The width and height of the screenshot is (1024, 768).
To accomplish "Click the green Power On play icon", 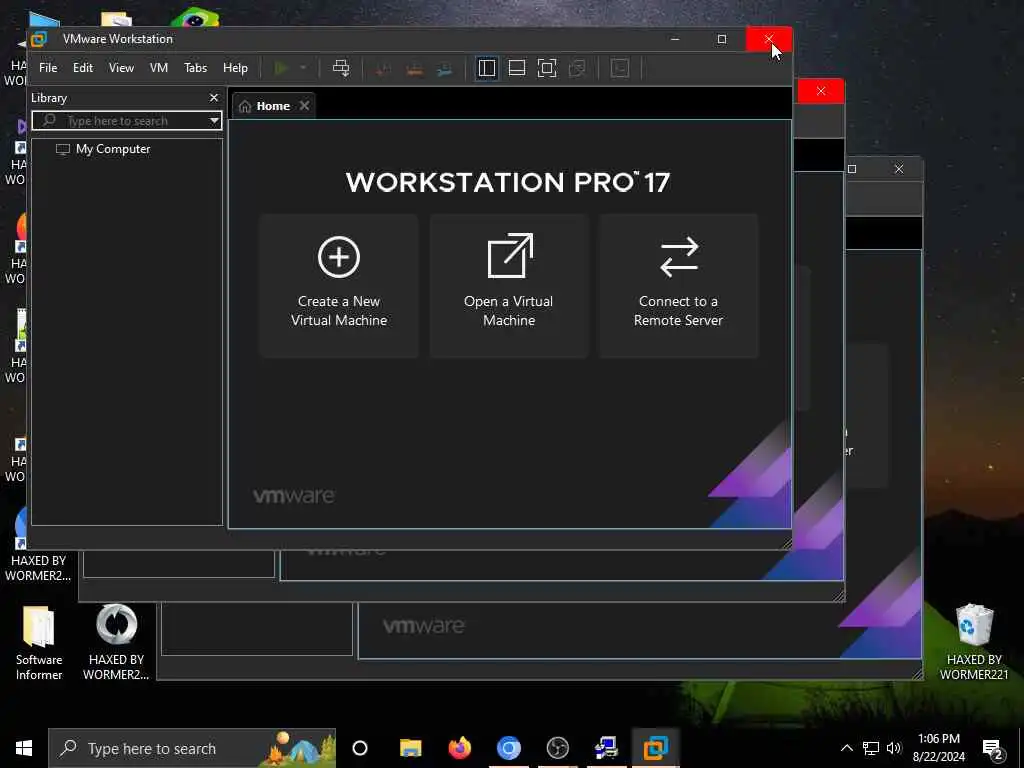I will coord(281,68).
